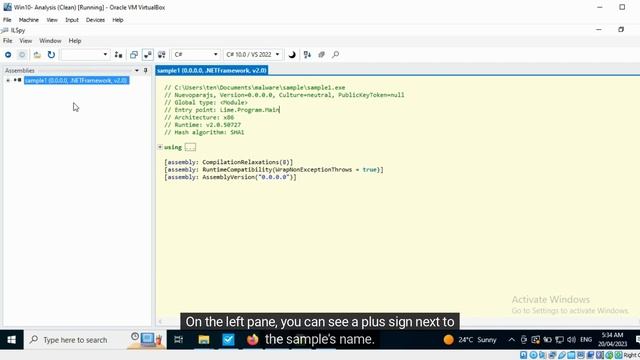Click the sample1.exe path comment line
Image resolution: width=640 pixels, height=360 pixels.
[255, 87]
